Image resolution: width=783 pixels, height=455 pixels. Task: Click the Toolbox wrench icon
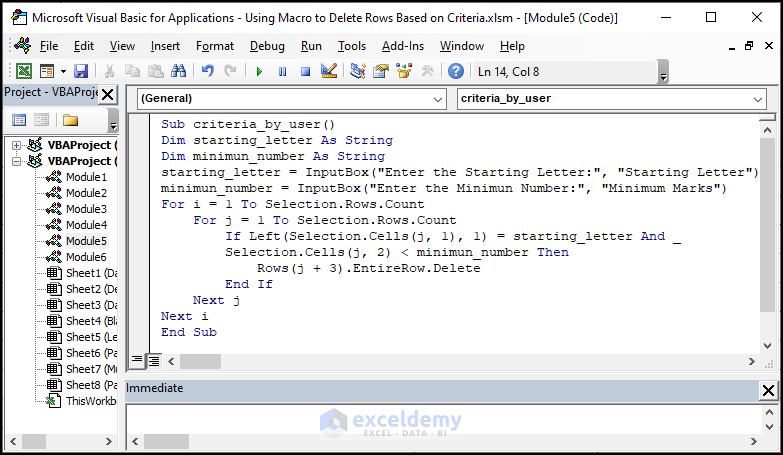(x=427, y=71)
